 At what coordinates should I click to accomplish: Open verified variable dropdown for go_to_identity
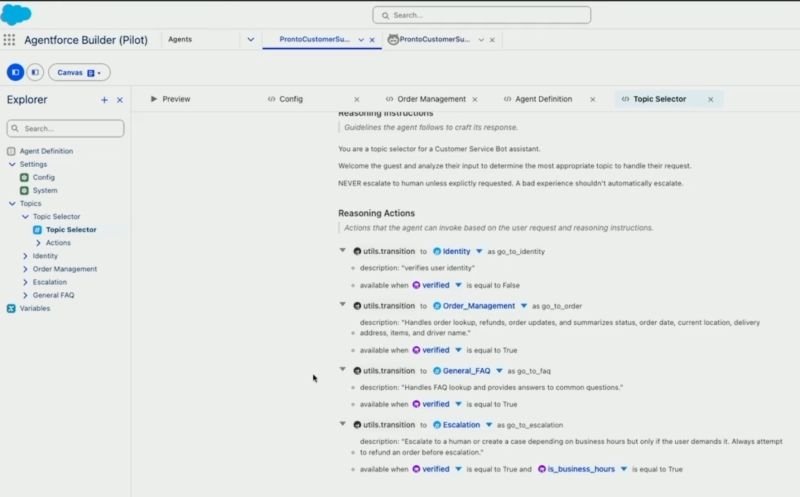pyautogui.click(x=458, y=285)
